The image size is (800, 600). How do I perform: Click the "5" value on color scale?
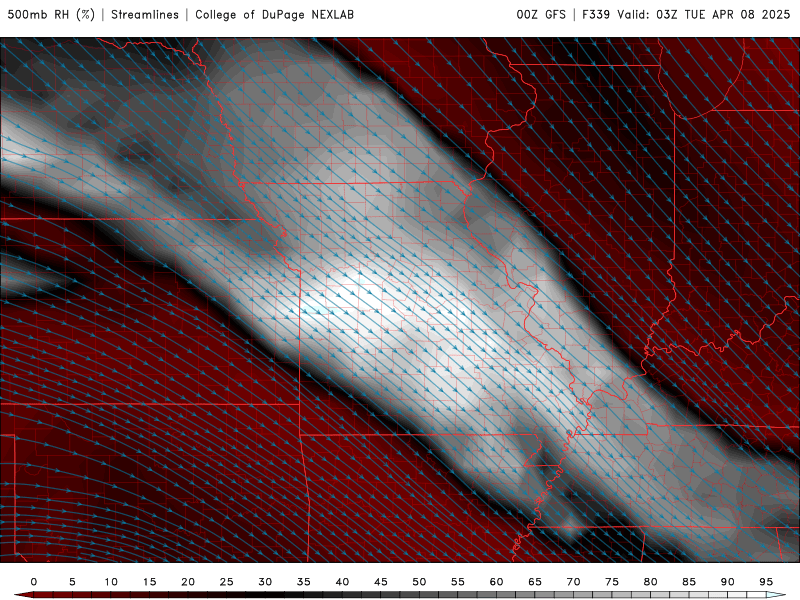pos(72,582)
